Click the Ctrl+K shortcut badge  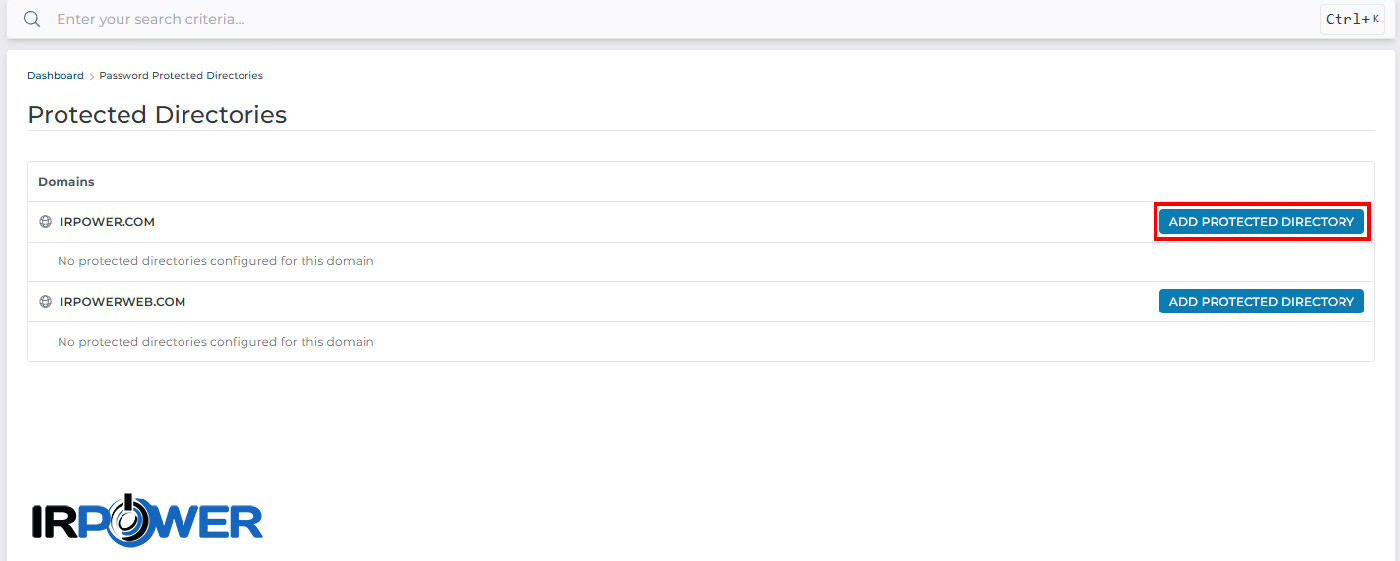1352,19
